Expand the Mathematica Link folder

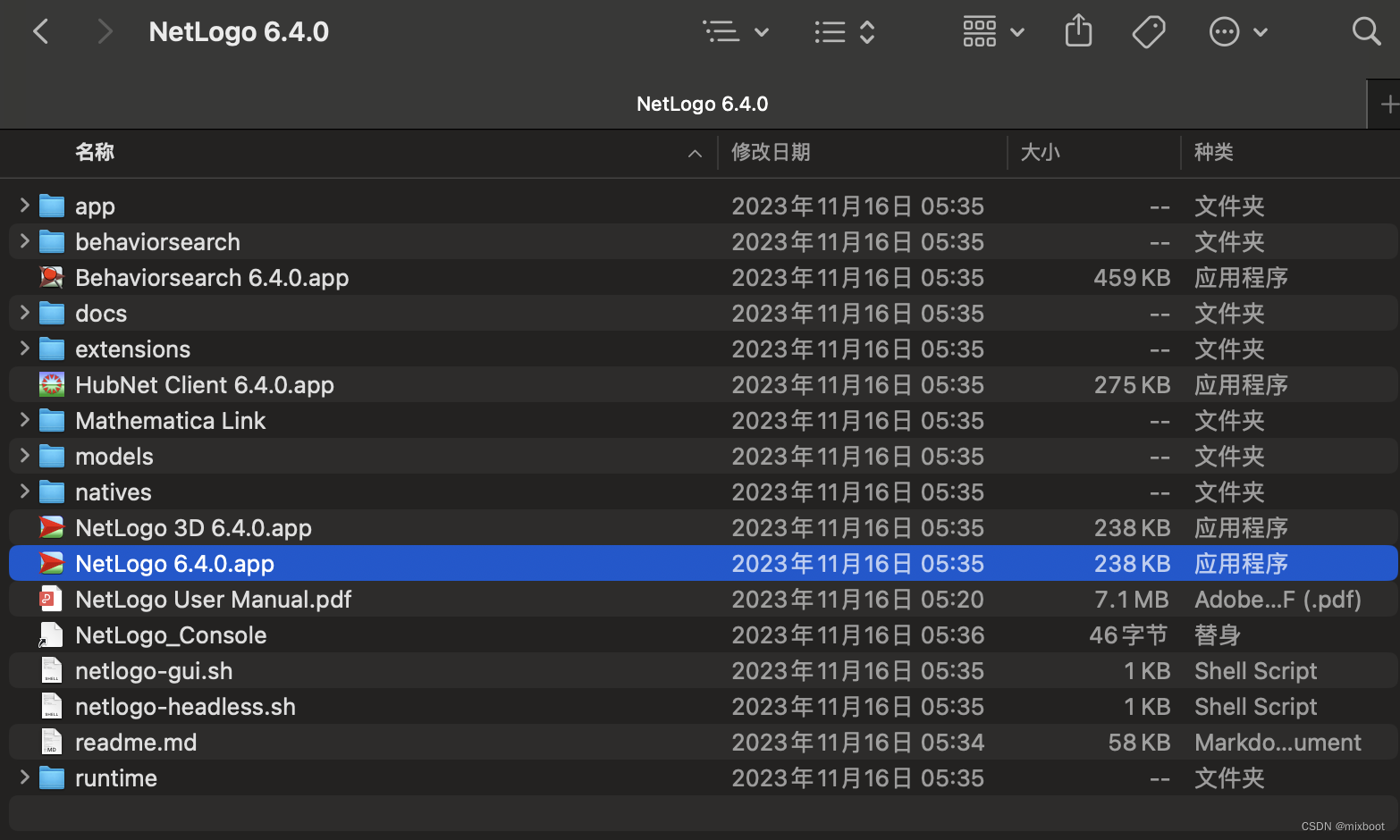pos(24,420)
